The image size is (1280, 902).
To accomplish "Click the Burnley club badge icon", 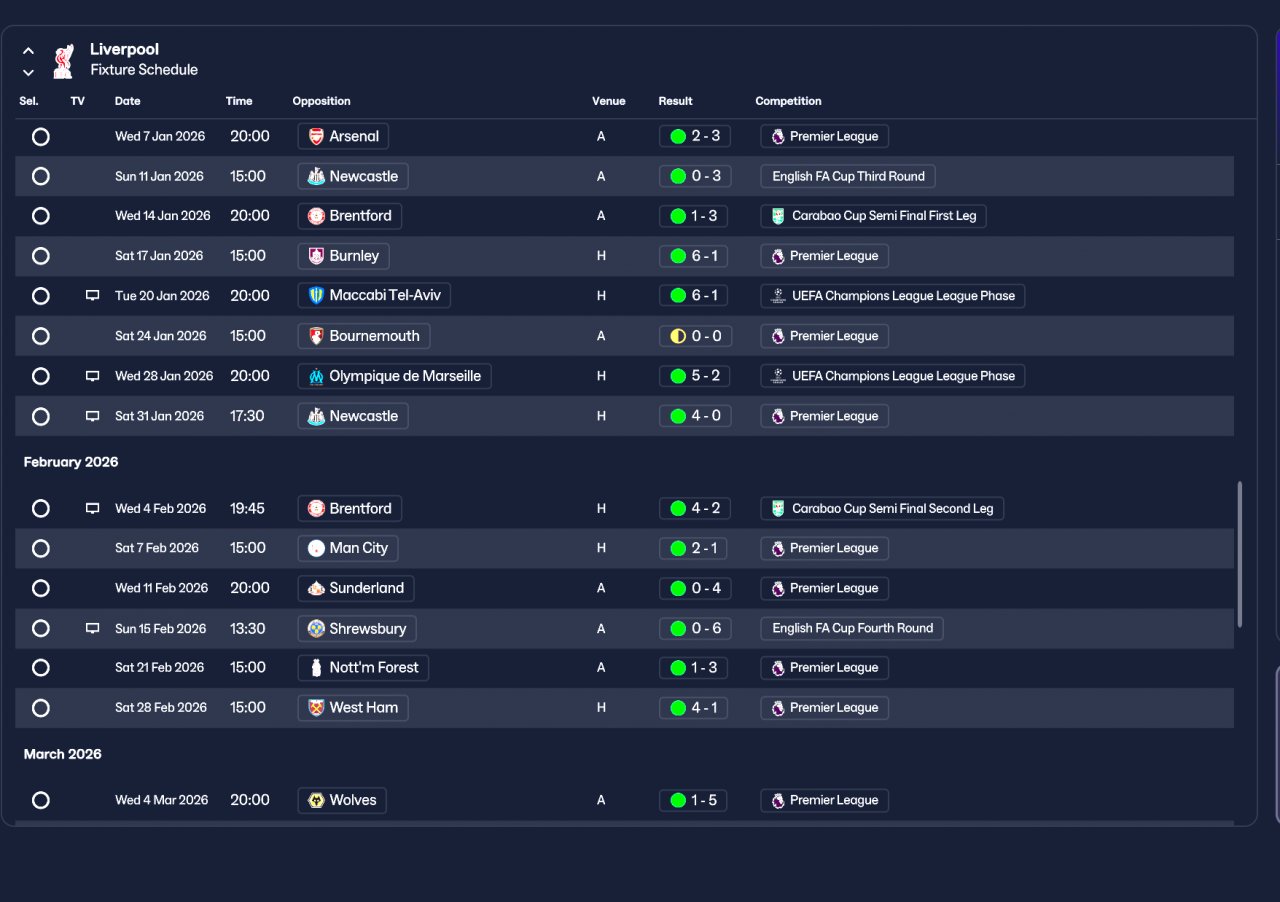I will [x=316, y=256].
